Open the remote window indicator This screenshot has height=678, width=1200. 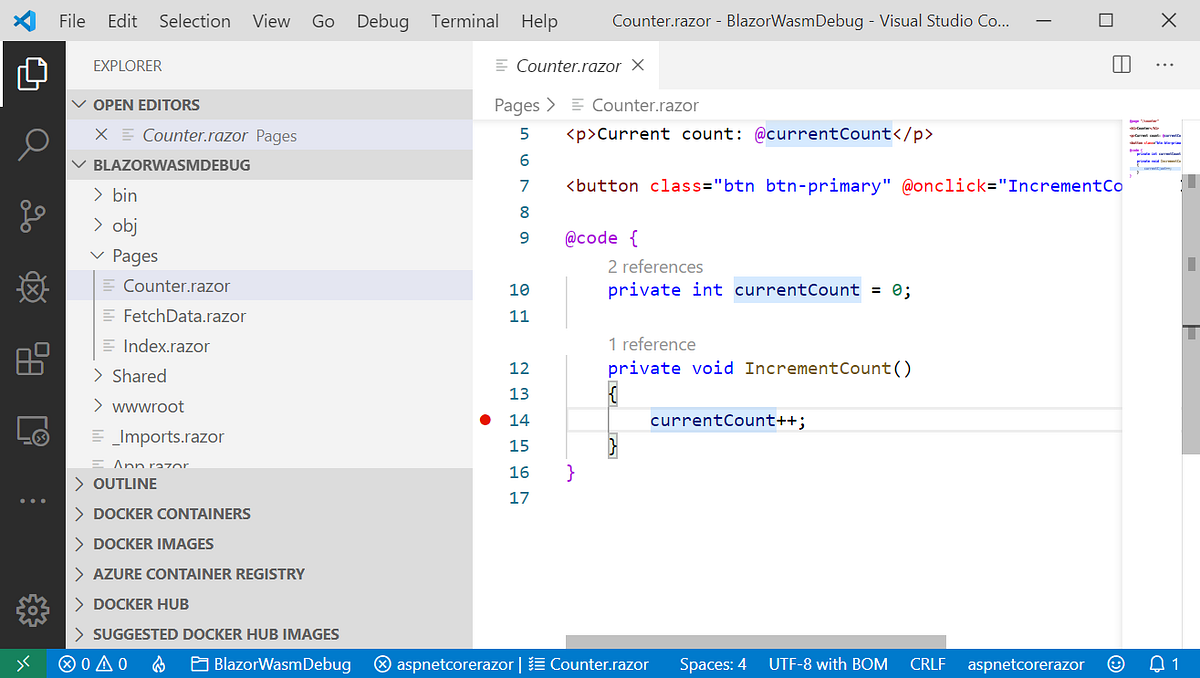[x=24, y=663]
